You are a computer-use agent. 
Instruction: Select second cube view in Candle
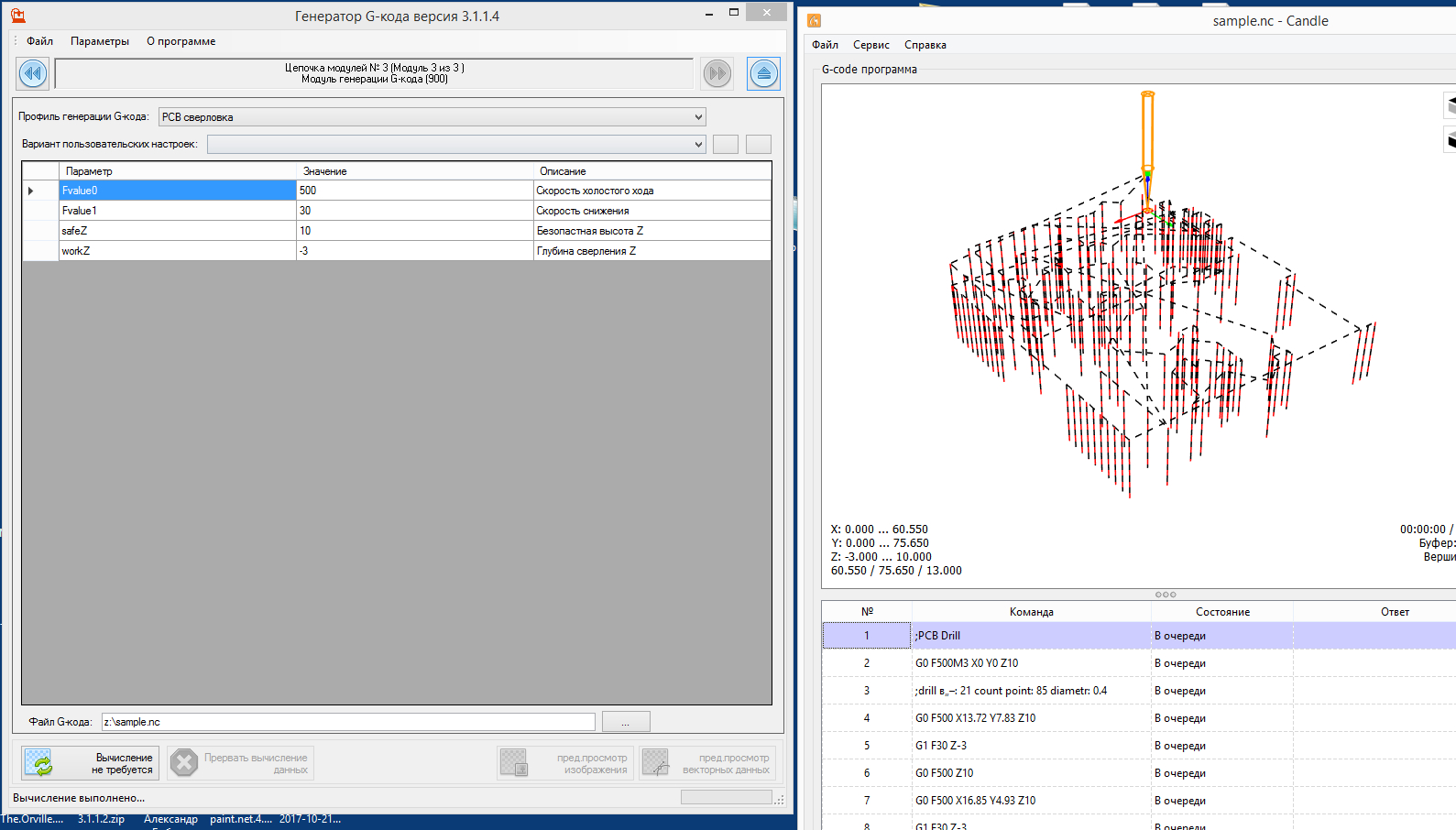pyautogui.click(x=1450, y=139)
